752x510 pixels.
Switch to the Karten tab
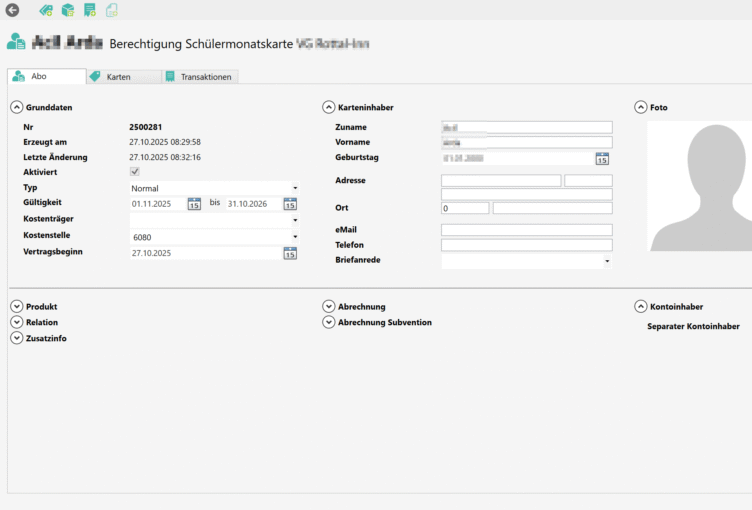click(x=123, y=77)
